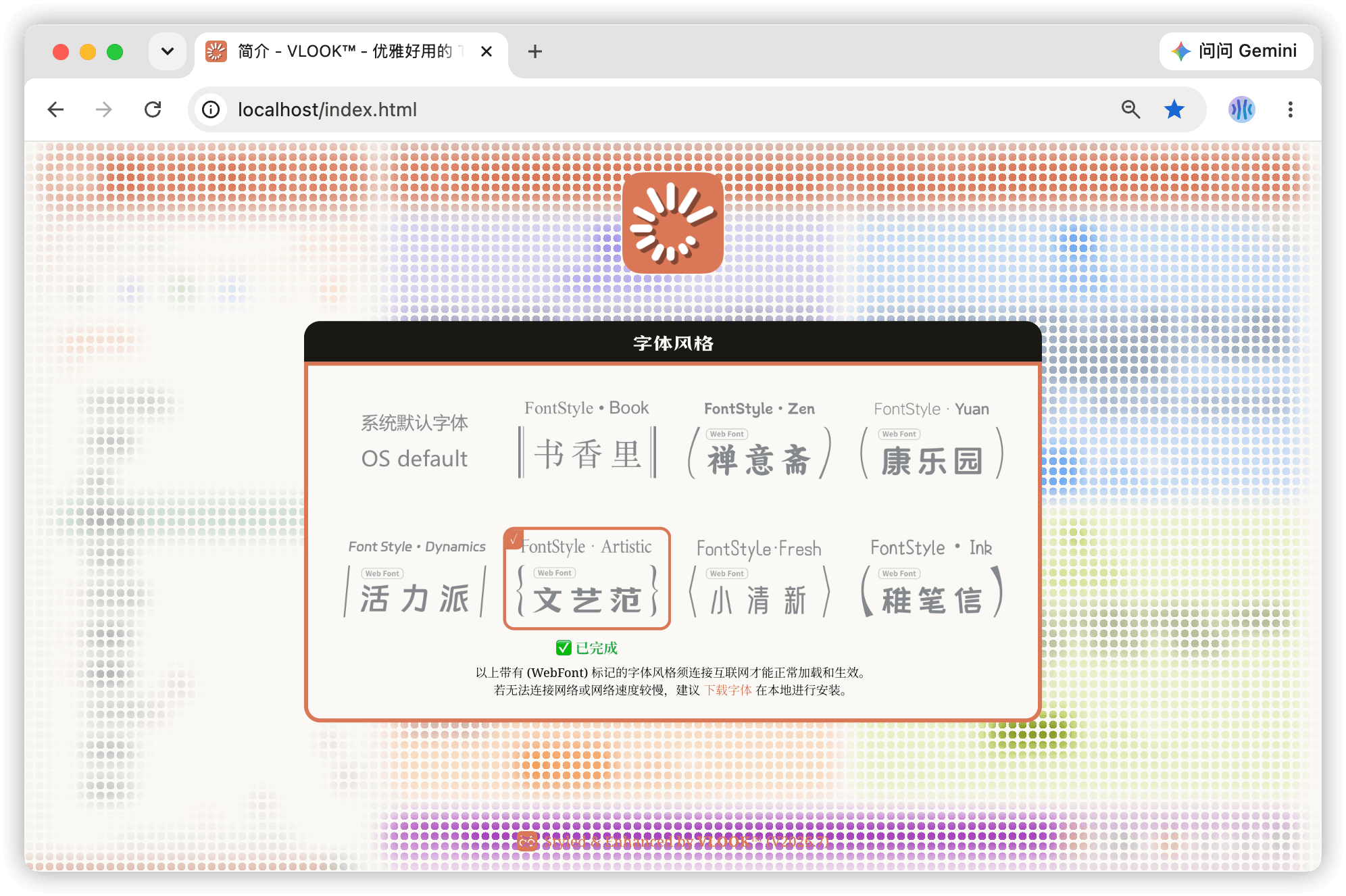Click the 字体风格 dialog title bar
Viewport: 1346px width, 896px height.
tap(673, 343)
